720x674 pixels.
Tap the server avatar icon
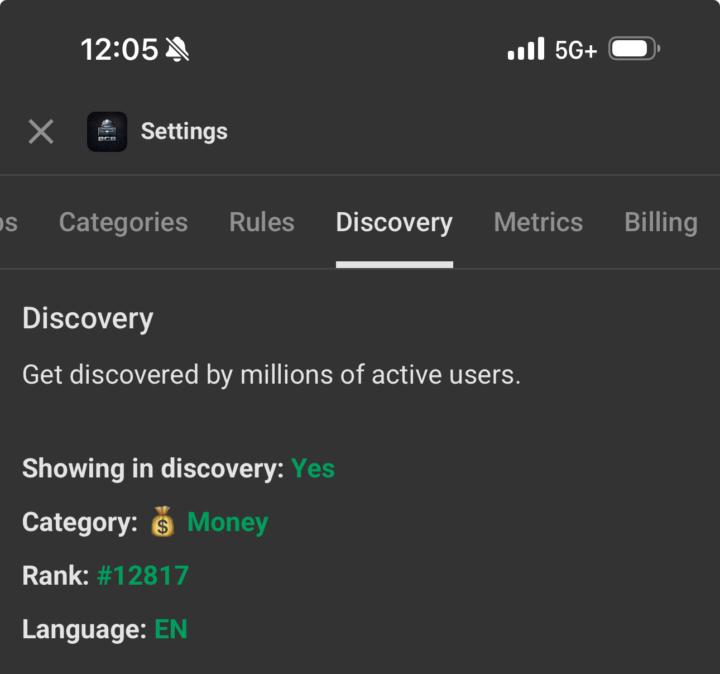tap(107, 131)
